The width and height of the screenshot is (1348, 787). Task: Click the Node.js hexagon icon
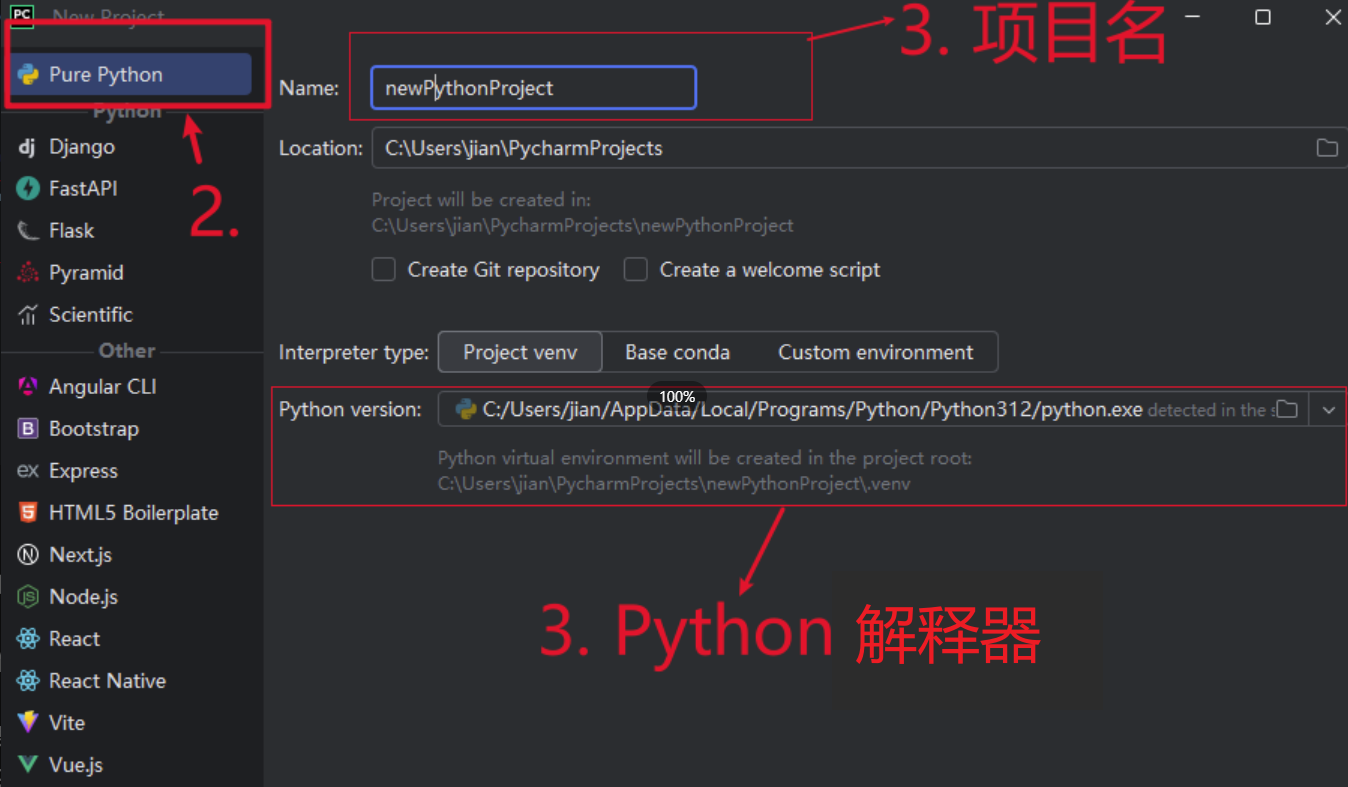pos(28,597)
